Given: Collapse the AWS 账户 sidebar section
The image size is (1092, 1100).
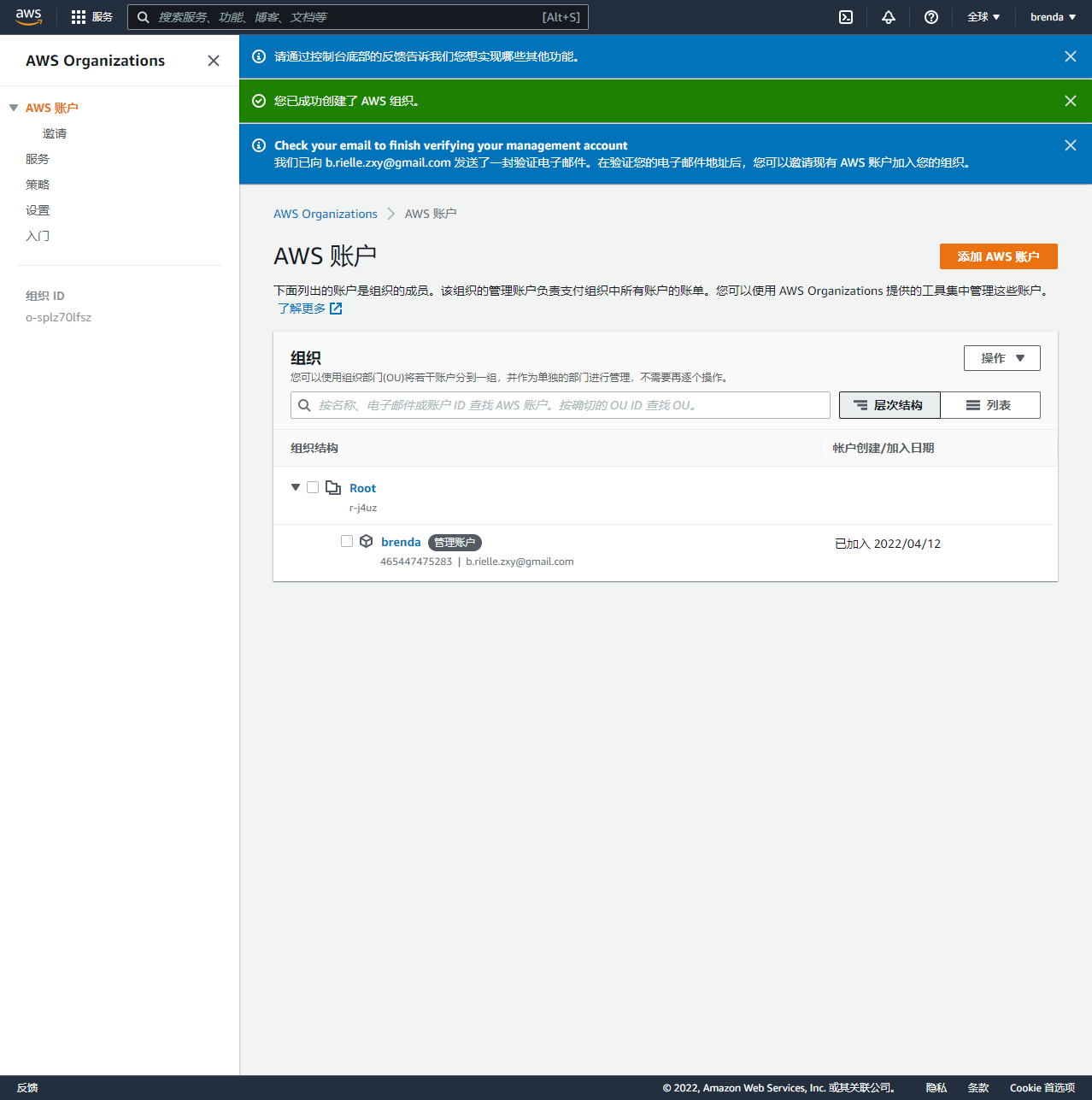Looking at the screenshot, I should click(x=14, y=108).
